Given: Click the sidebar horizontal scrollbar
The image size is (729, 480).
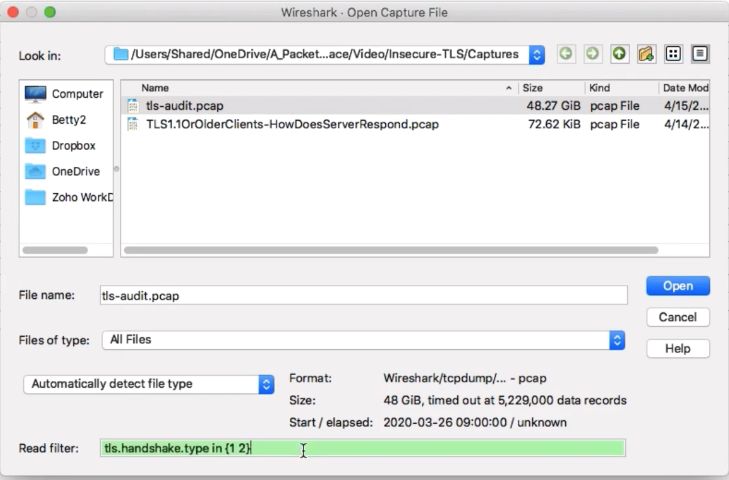Looking at the screenshot, I should point(55,250).
